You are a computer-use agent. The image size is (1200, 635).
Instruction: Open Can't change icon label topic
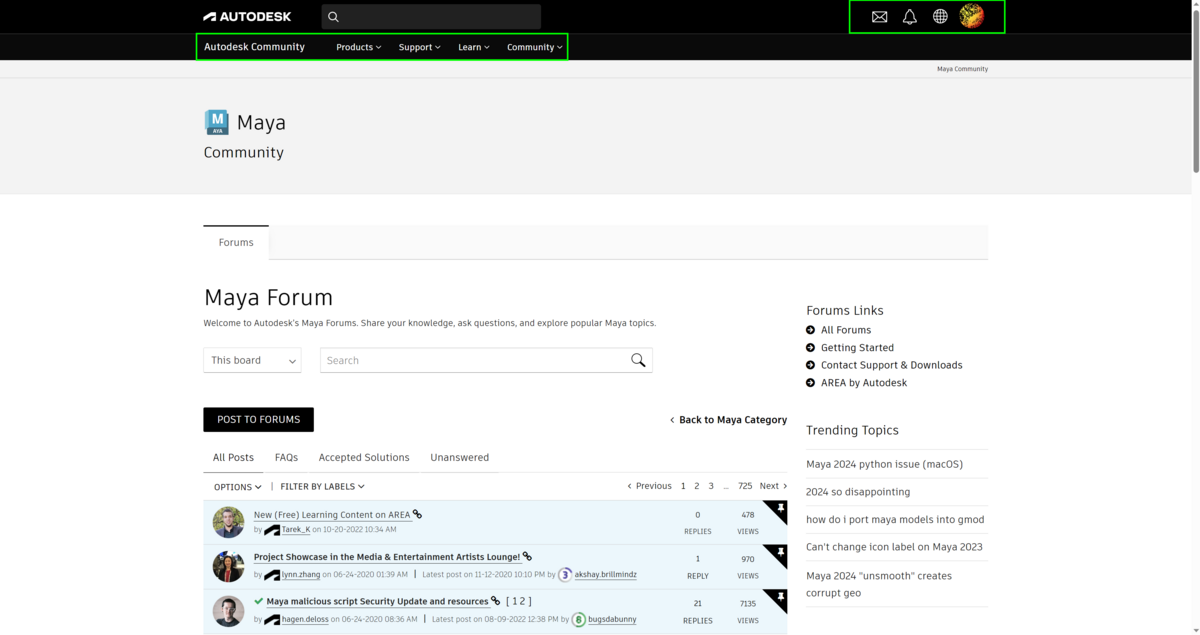tap(894, 547)
